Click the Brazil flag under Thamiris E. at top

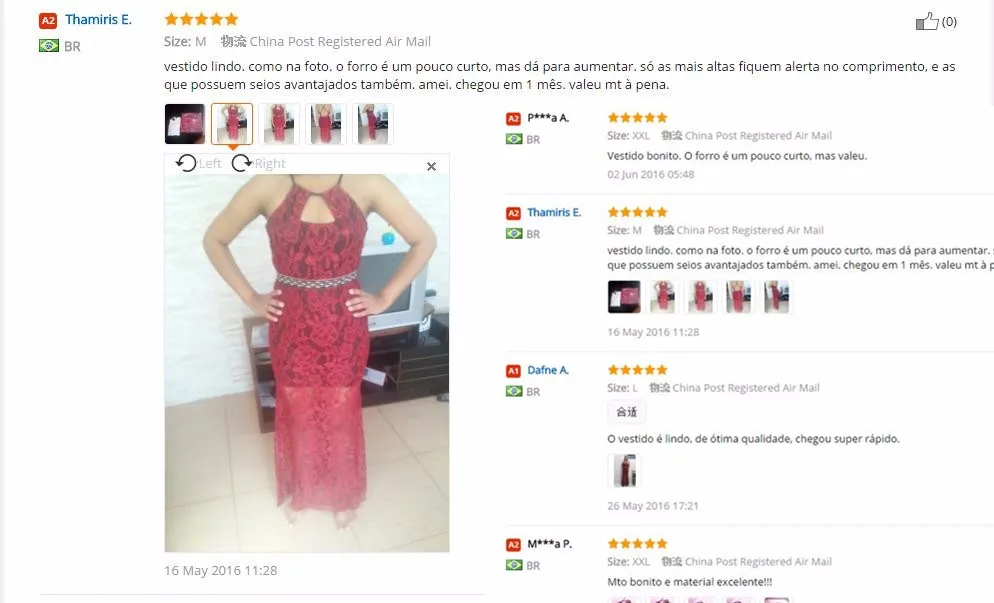(x=49, y=46)
